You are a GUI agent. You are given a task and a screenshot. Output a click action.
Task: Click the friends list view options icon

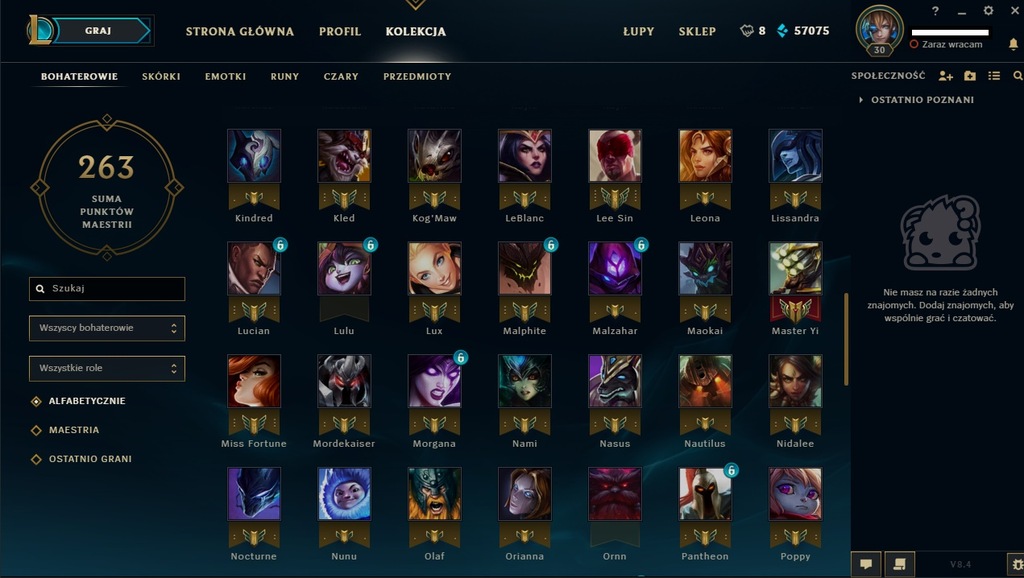coord(994,76)
